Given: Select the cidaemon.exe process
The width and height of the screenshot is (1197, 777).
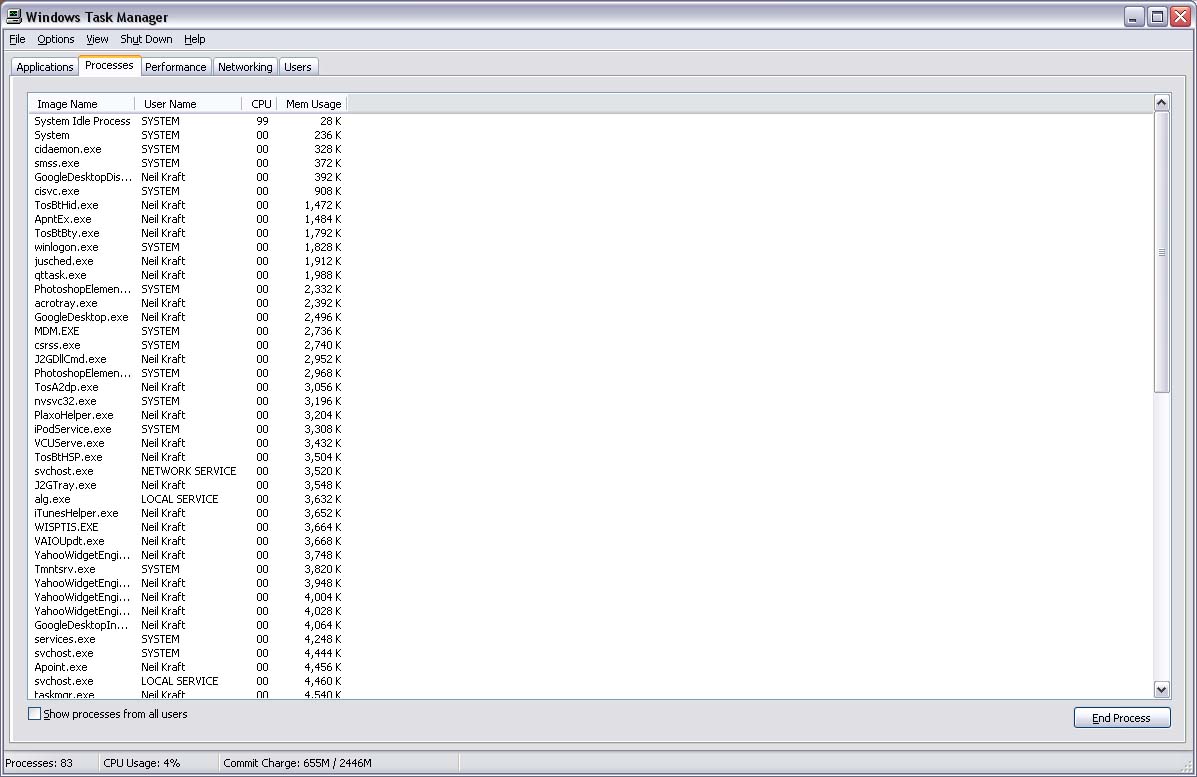Looking at the screenshot, I should click(x=188, y=149).
